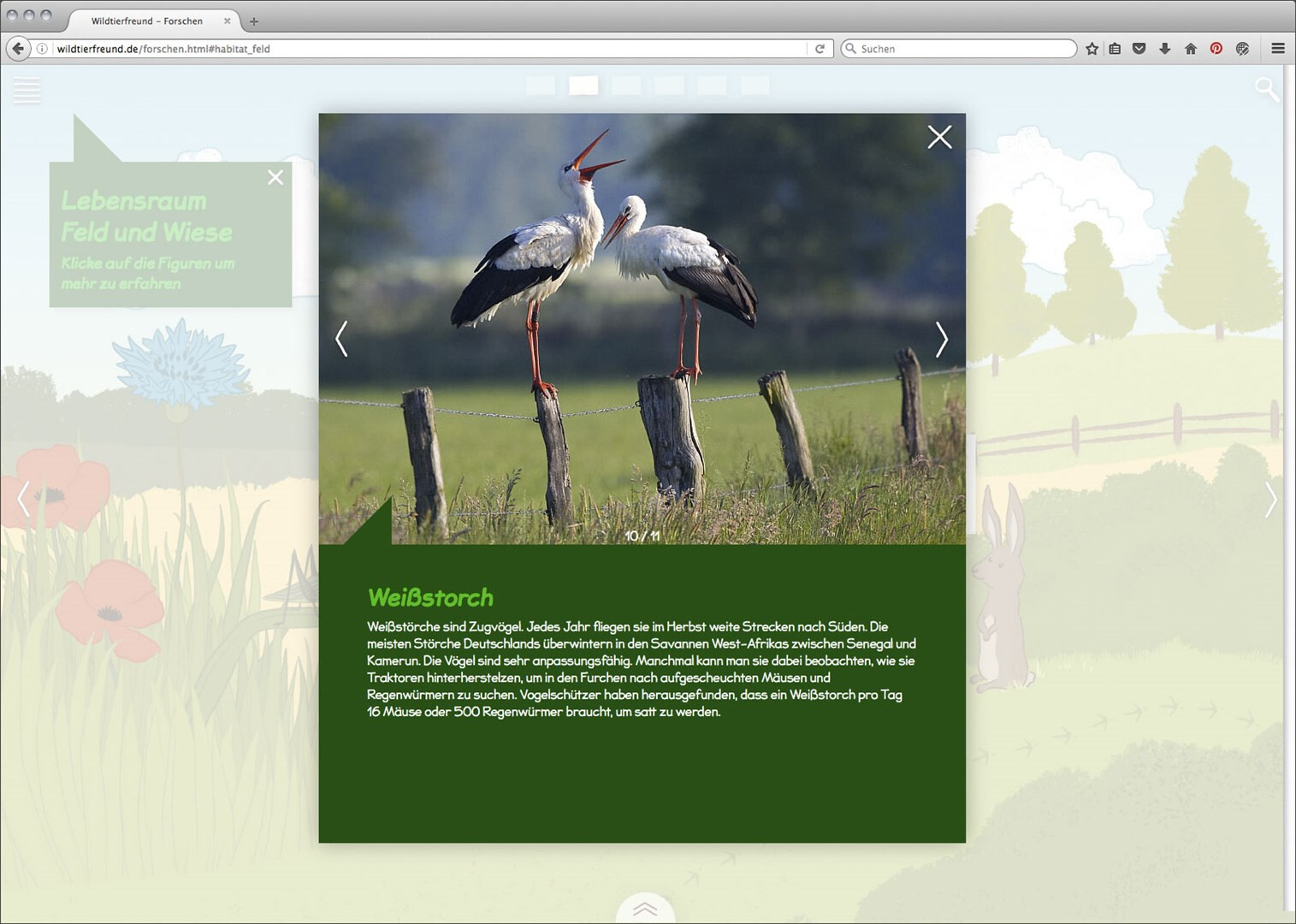Click the Suchen search field

(962, 49)
